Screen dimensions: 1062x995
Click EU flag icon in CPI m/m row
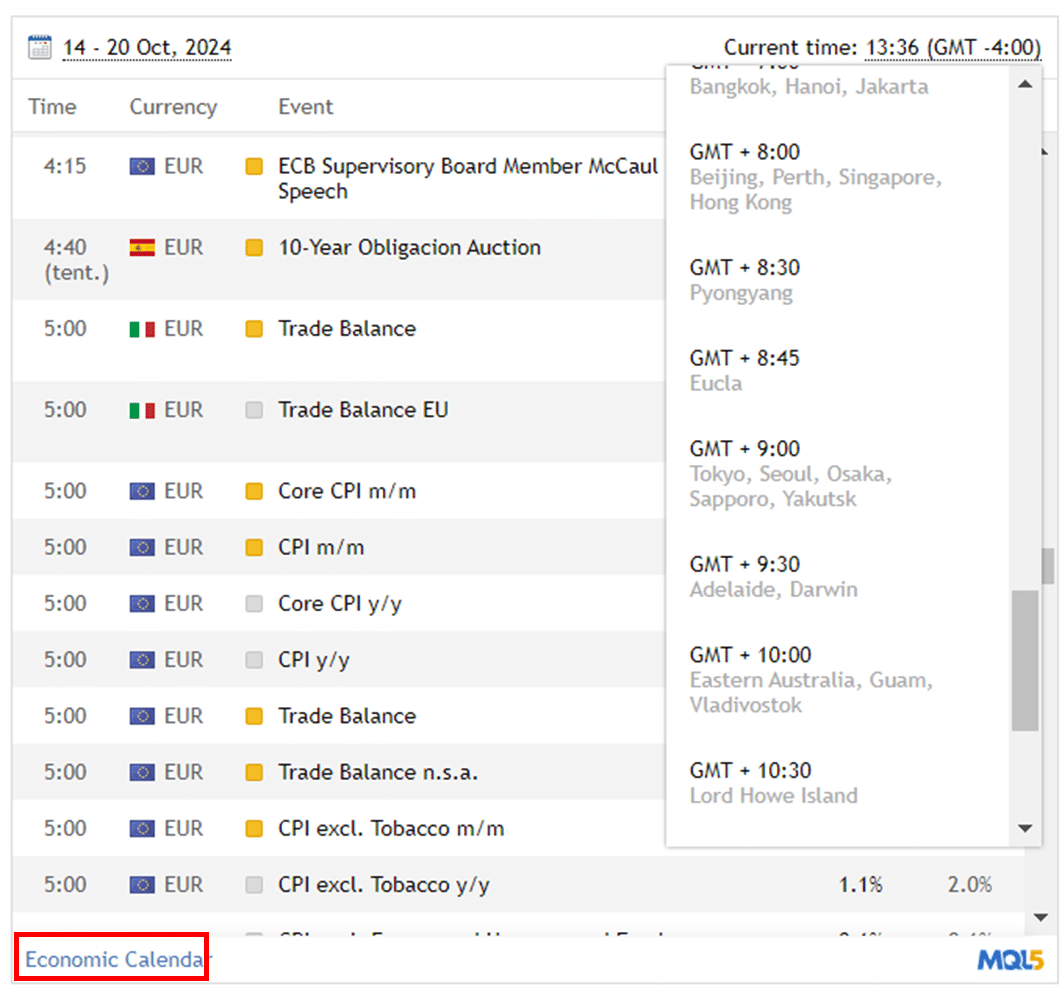click(142, 547)
